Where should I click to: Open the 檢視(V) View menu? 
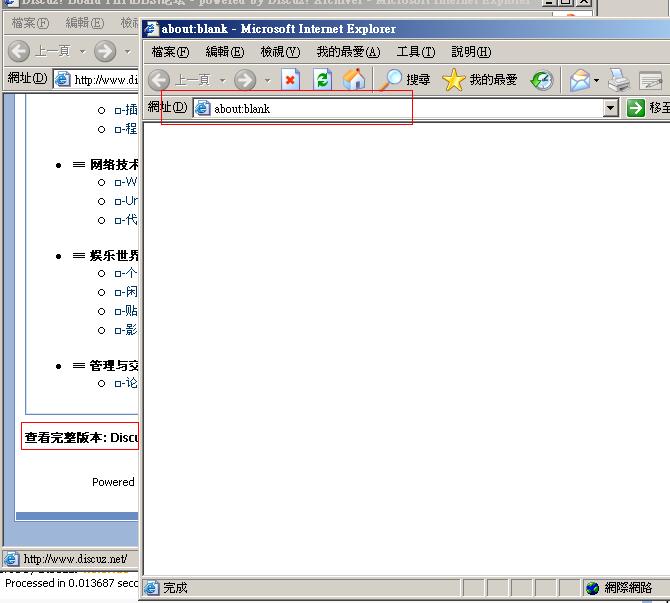pyautogui.click(x=280, y=52)
